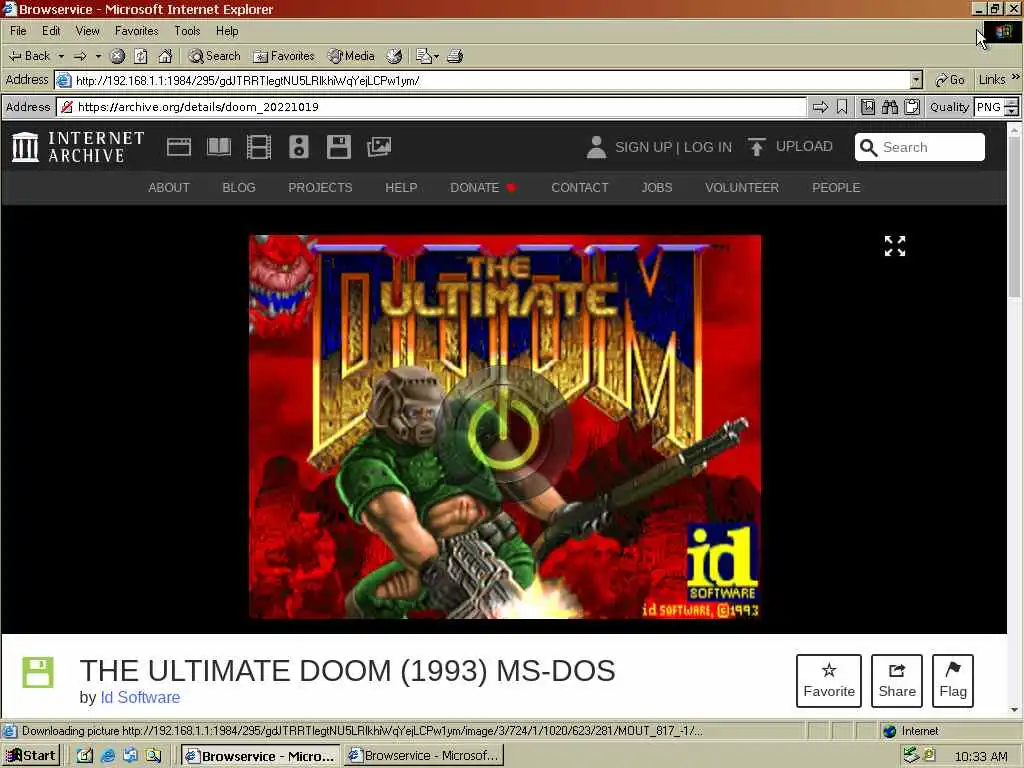1024x768 pixels.
Task: Click Browservice clipboard icon
Action: (912, 107)
